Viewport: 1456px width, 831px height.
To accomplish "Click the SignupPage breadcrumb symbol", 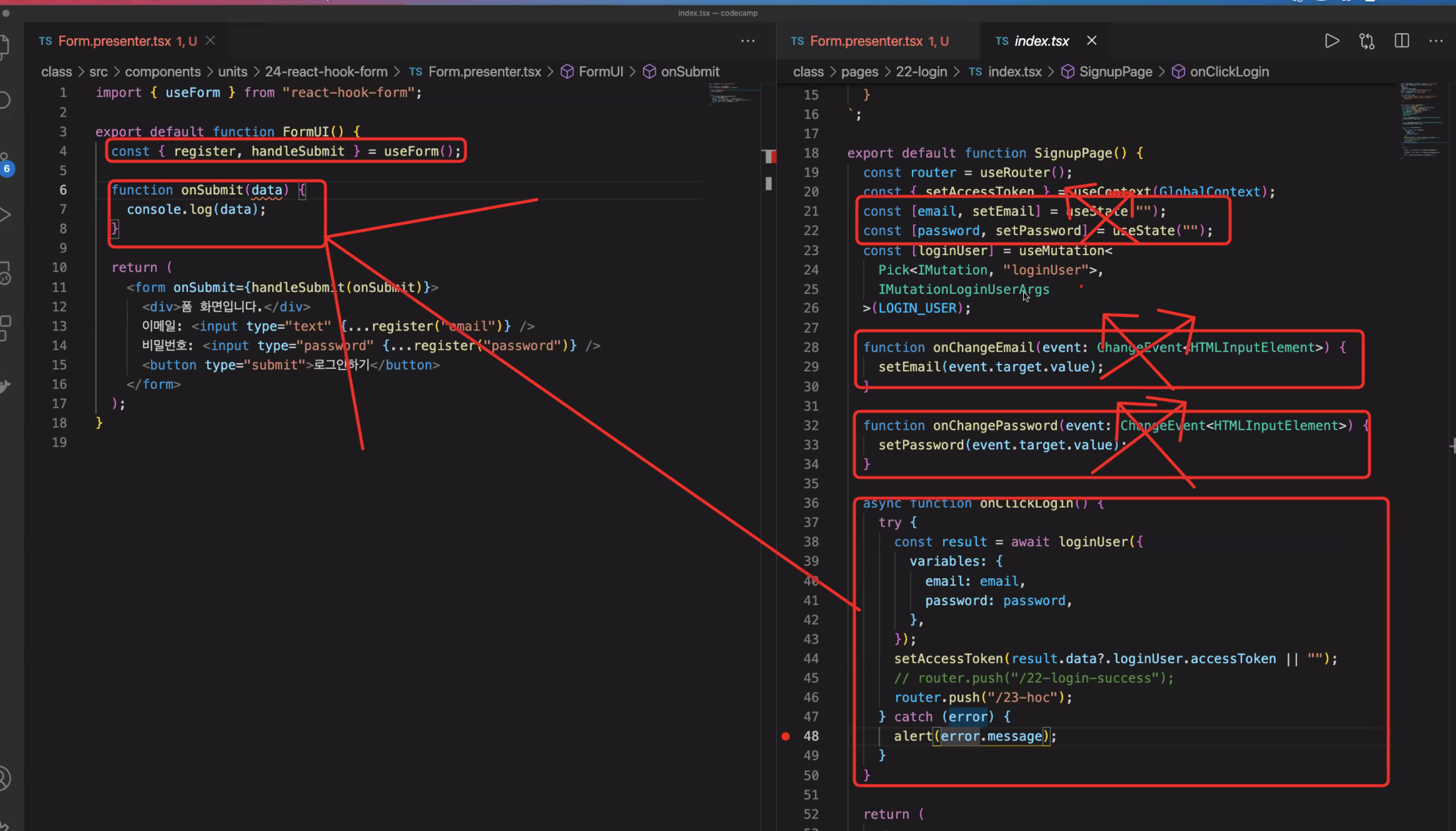I will pyautogui.click(x=1115, y=72).
